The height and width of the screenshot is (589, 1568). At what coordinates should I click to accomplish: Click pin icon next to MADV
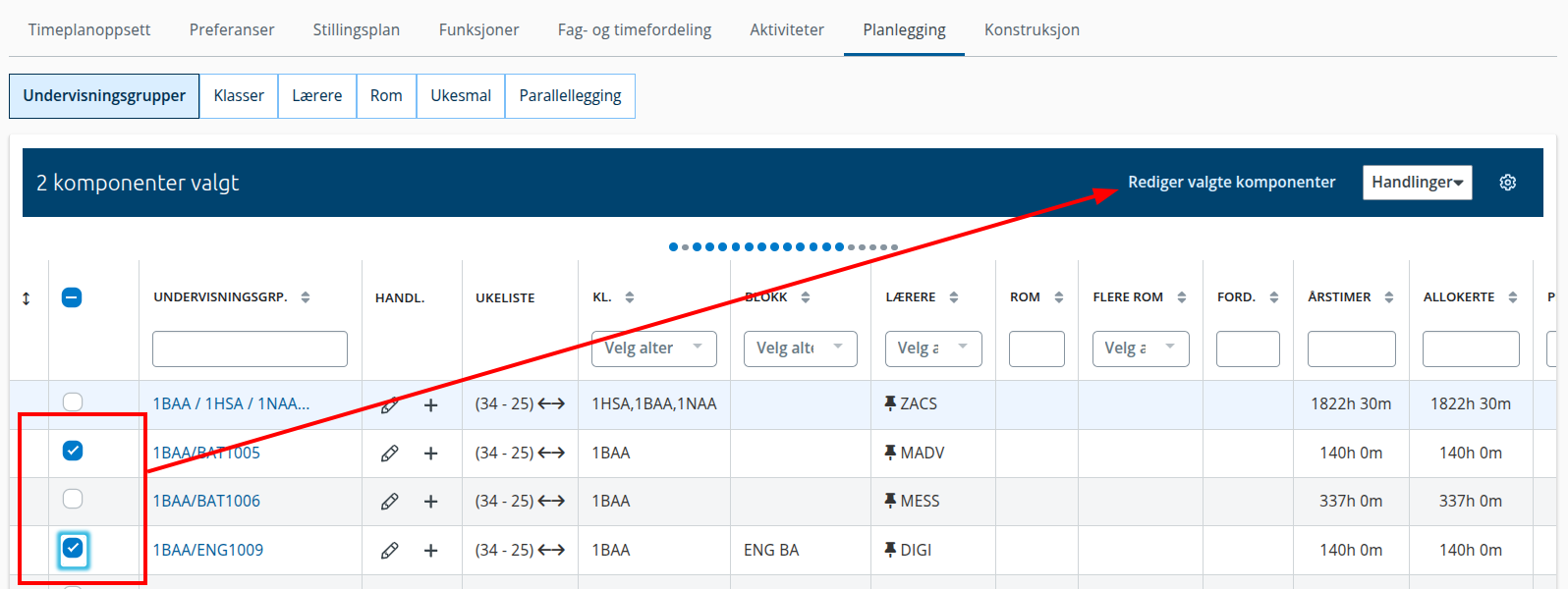pos(890,453)
